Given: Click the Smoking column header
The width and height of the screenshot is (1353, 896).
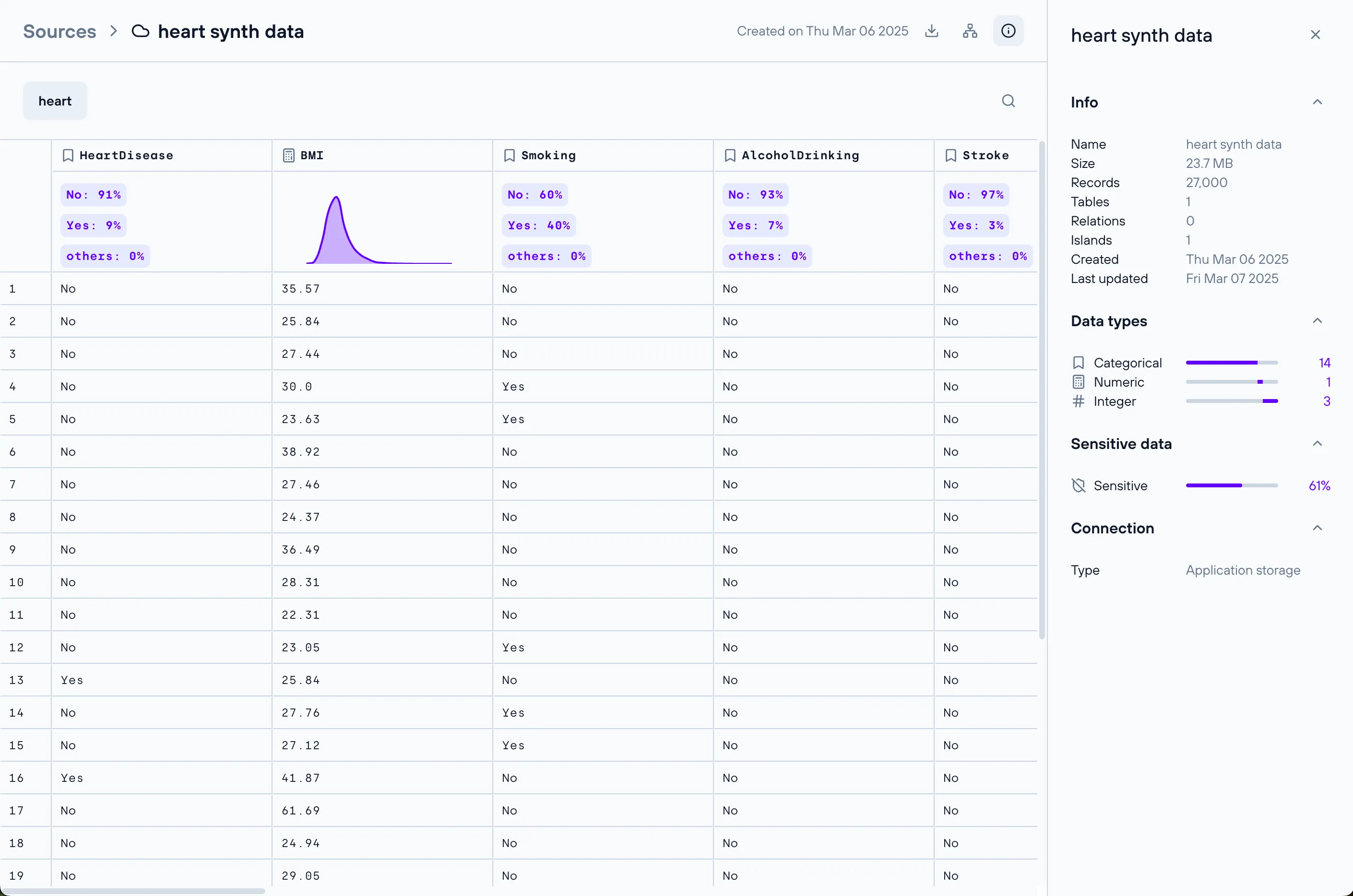Looking at the screenshot, I should [x=547, y=155].
